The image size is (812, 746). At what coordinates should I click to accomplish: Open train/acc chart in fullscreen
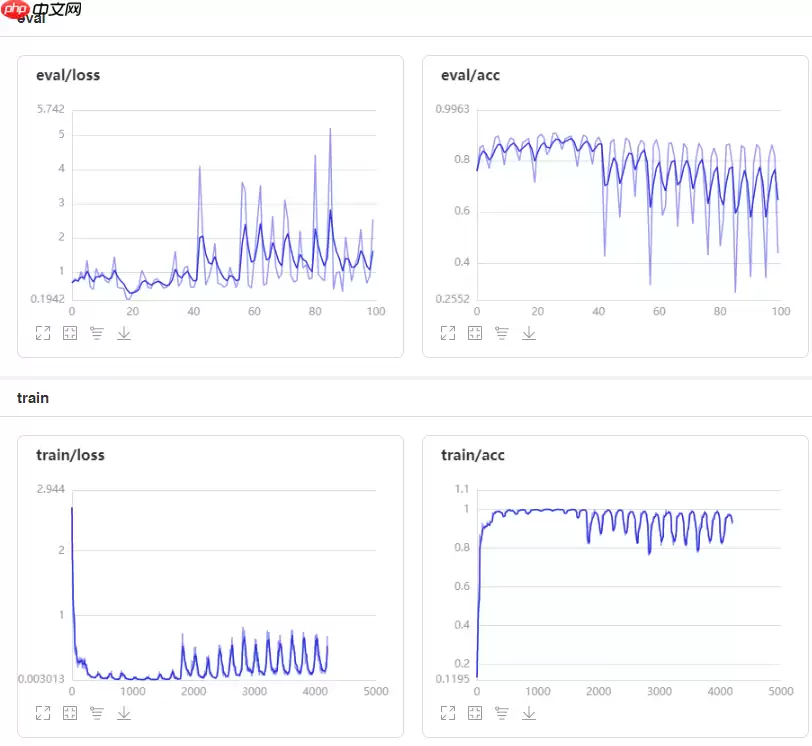click(x=448, y=713)
